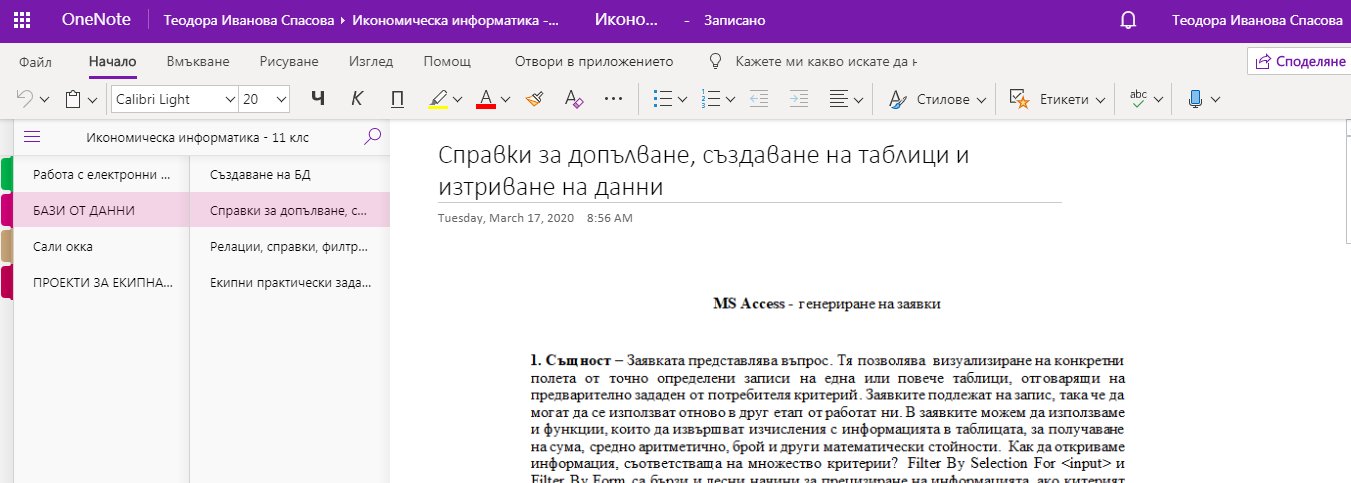
Task: Click the Кажете ми какво искате search box
Action: click(x=825, y=61)
